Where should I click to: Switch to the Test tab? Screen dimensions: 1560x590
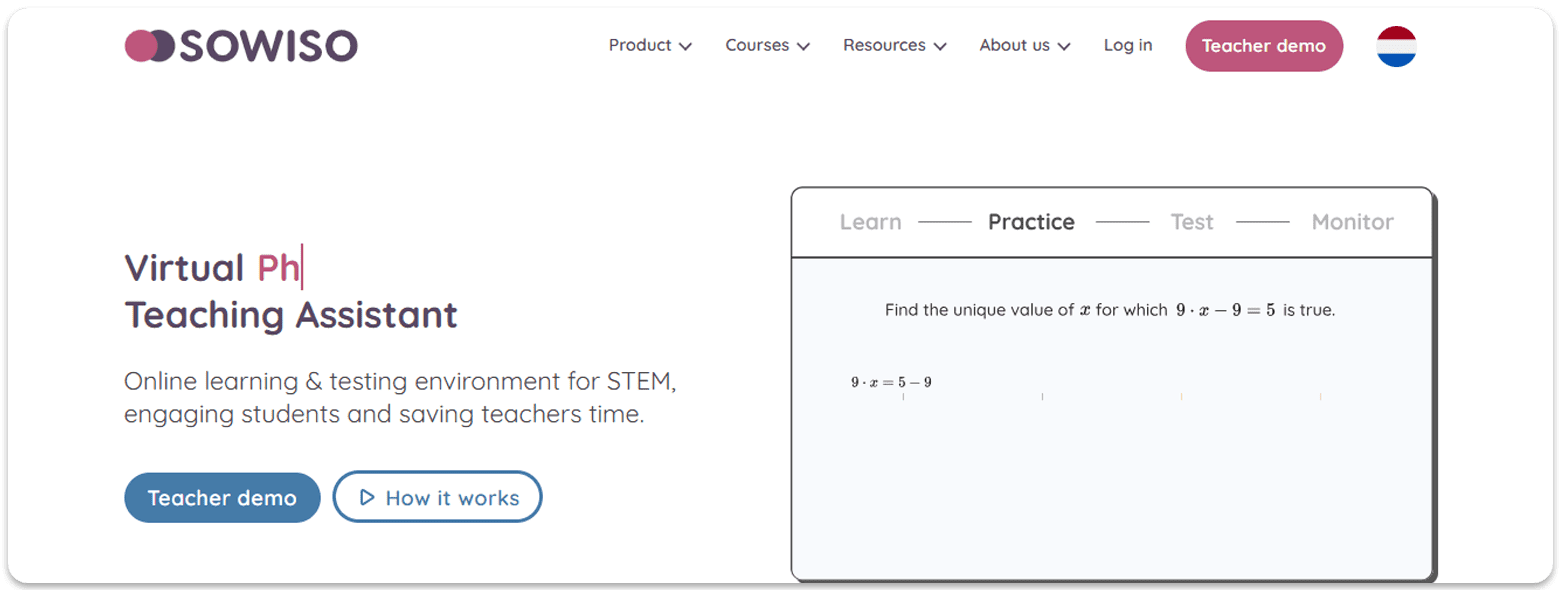pyautogui.click(x=1192, y=222)
